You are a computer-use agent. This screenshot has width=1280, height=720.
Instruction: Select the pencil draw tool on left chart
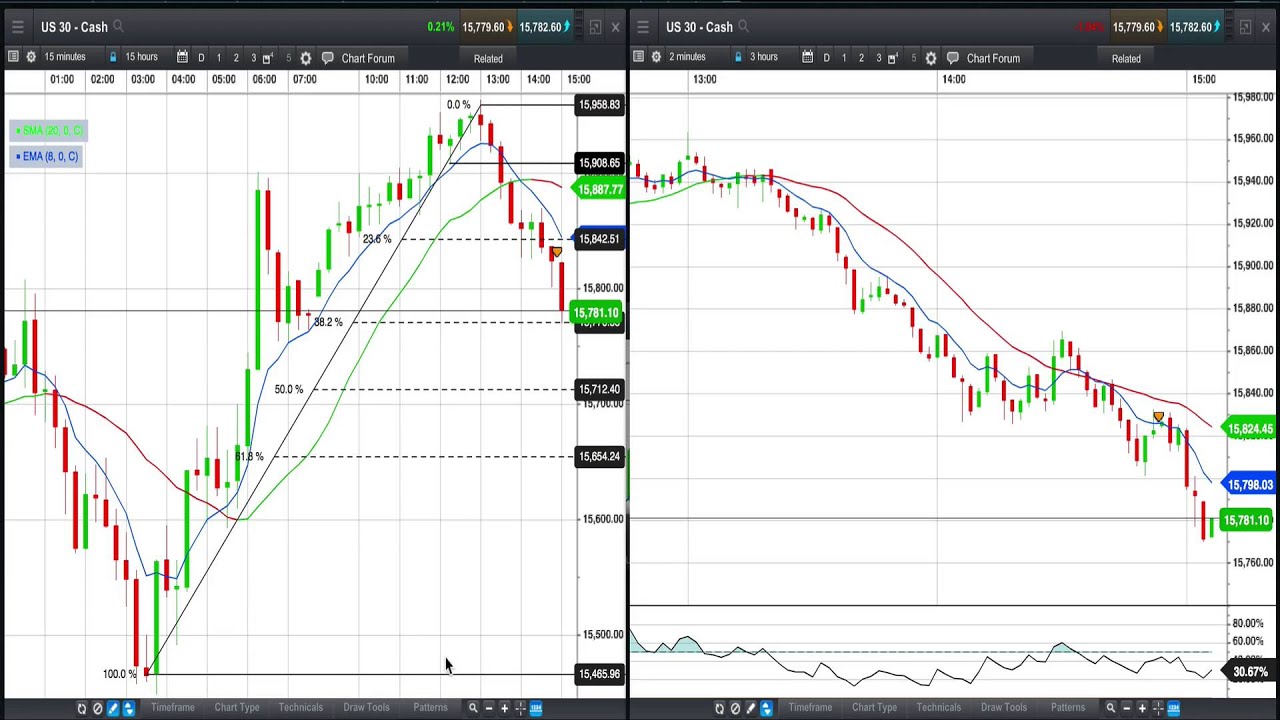(x=113, y=708)
